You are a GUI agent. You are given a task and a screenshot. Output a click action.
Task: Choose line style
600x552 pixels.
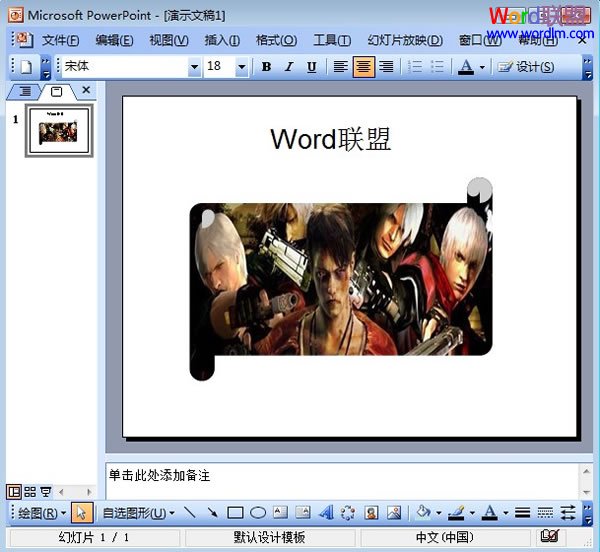tap(522, 513)
